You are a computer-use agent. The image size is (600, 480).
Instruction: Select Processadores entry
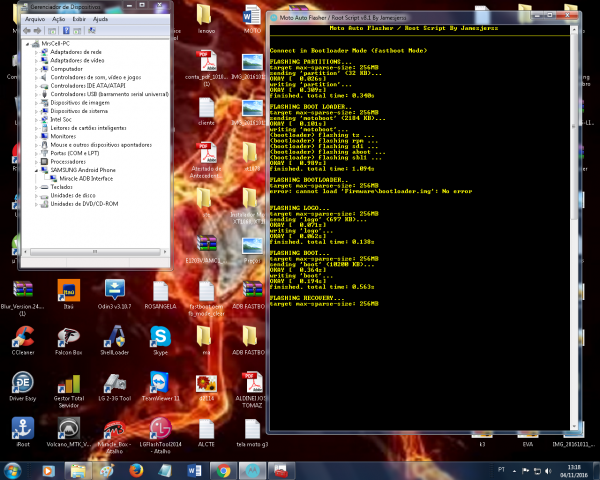tap(68, 162)
